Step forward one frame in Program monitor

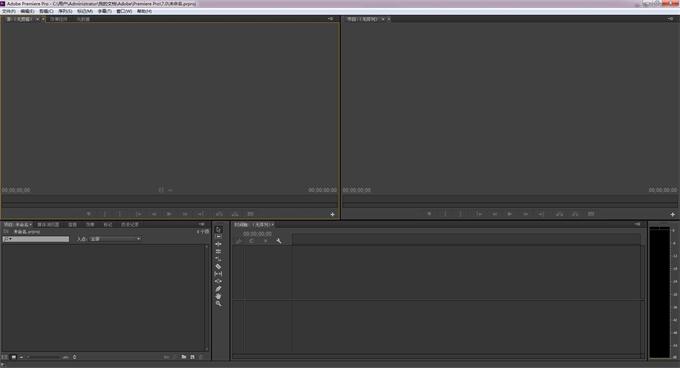[526, 214]
